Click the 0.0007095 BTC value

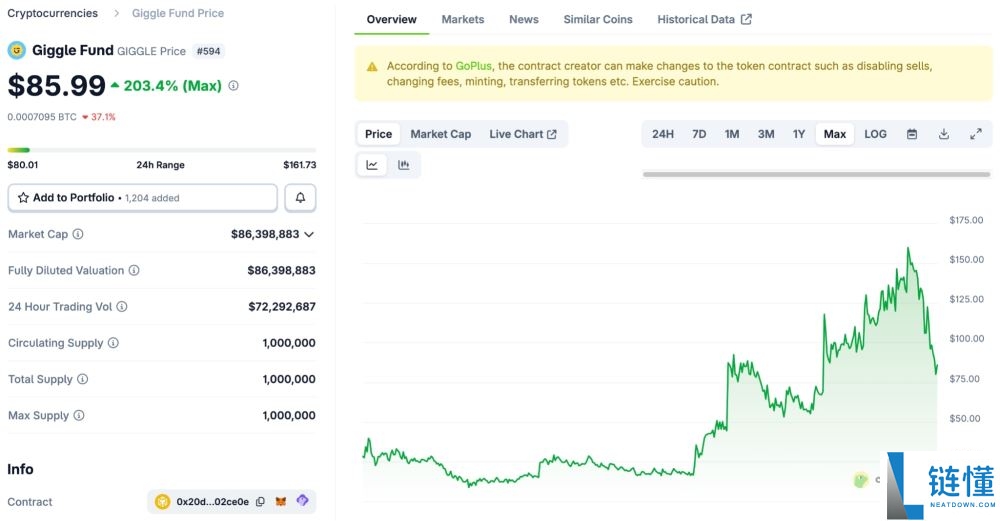pyautogui.click(x=42, y=117)
